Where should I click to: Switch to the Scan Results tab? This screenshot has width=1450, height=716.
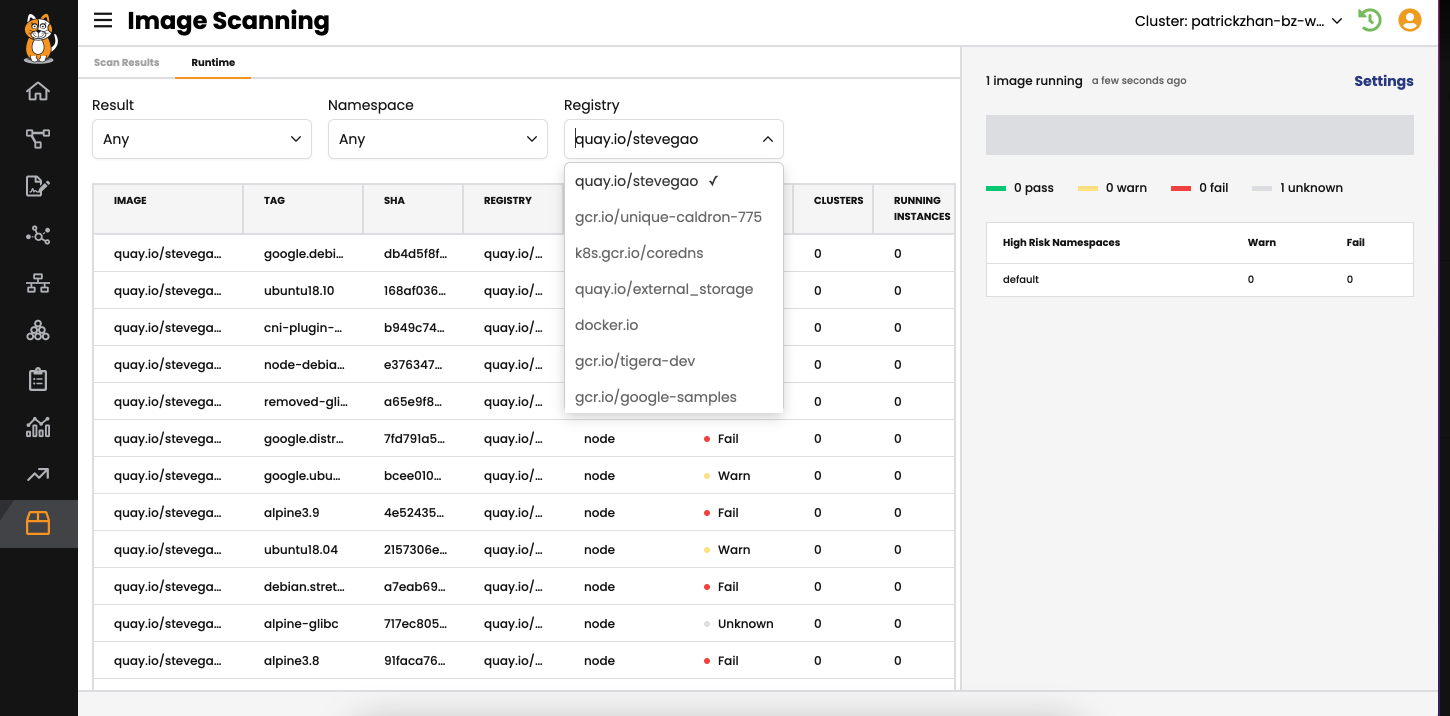tap(127, 62)
